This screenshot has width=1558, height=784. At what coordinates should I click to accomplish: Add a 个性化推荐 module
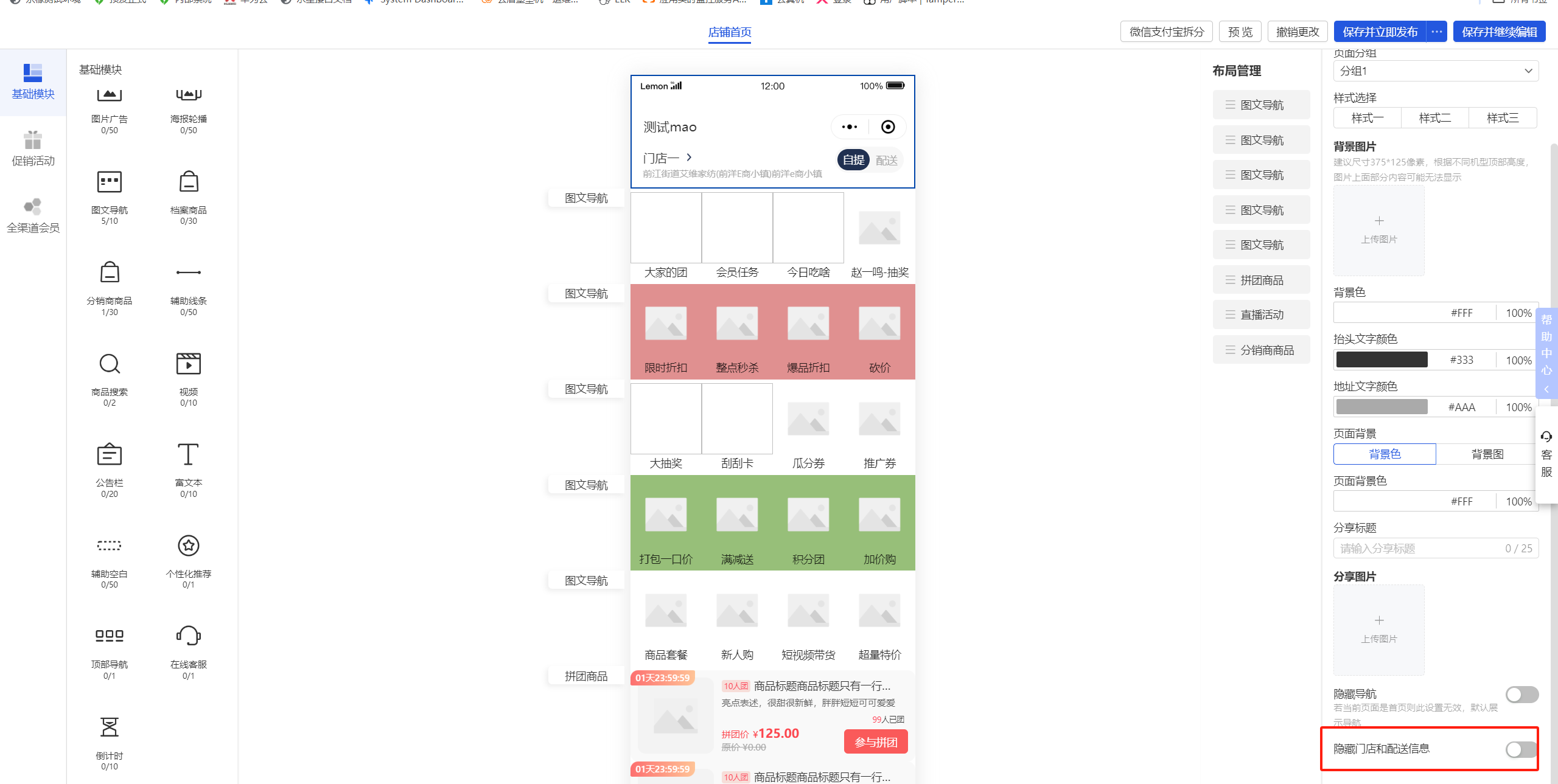pos(189,560)
